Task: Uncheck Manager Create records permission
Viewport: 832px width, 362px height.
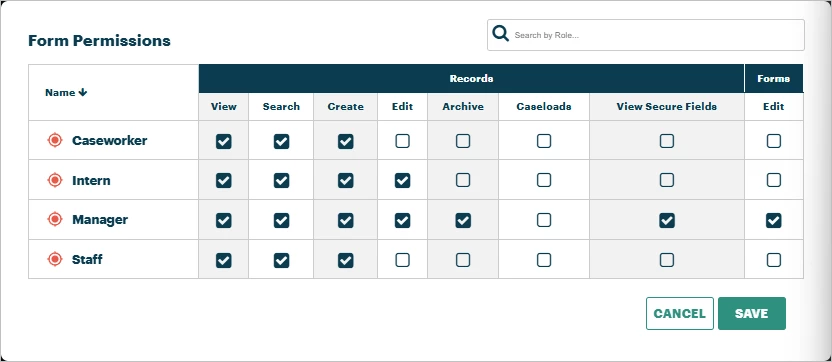Action: coord(345,220)
